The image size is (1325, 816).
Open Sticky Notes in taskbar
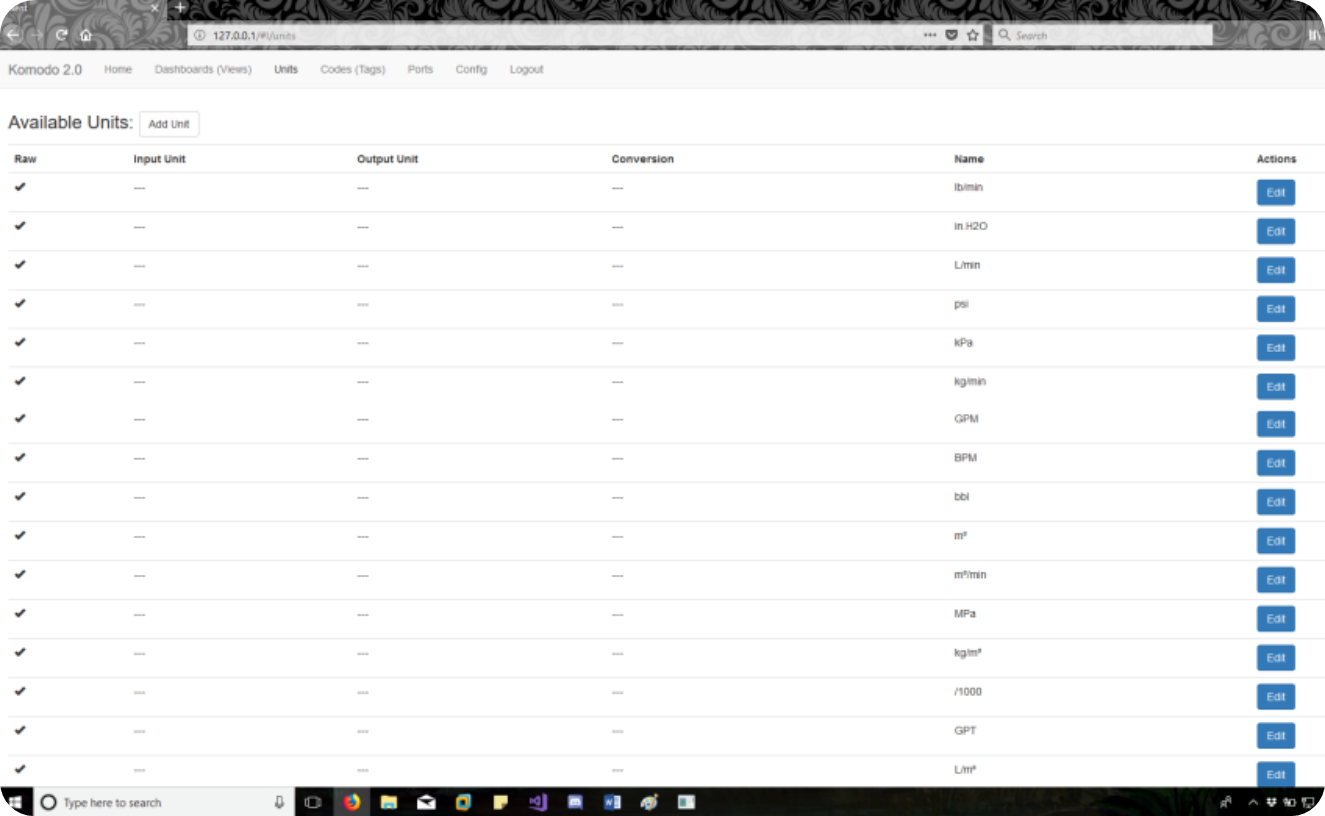pos(500,802)
